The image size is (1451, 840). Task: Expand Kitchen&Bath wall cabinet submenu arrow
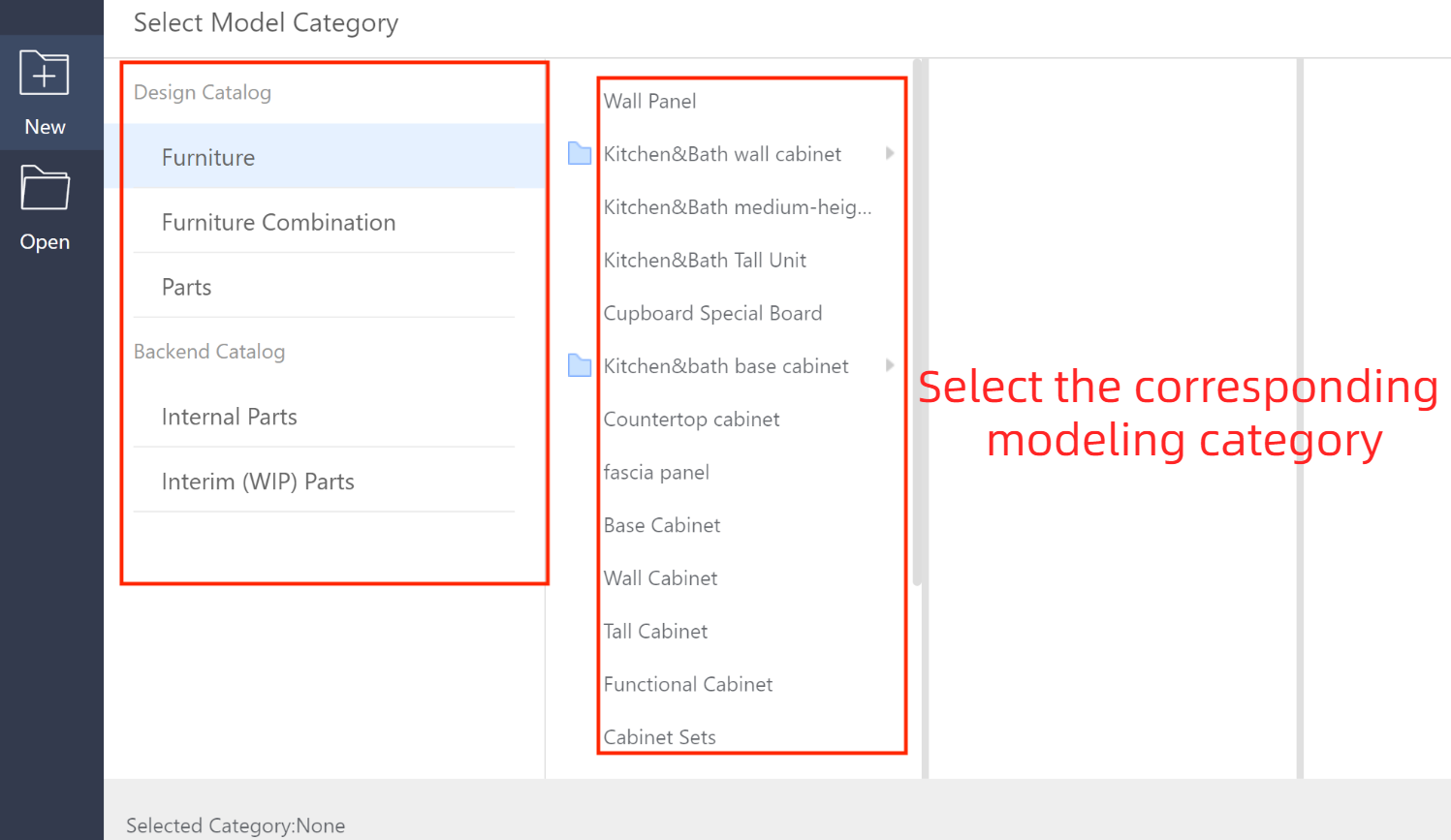pos(889,153)
